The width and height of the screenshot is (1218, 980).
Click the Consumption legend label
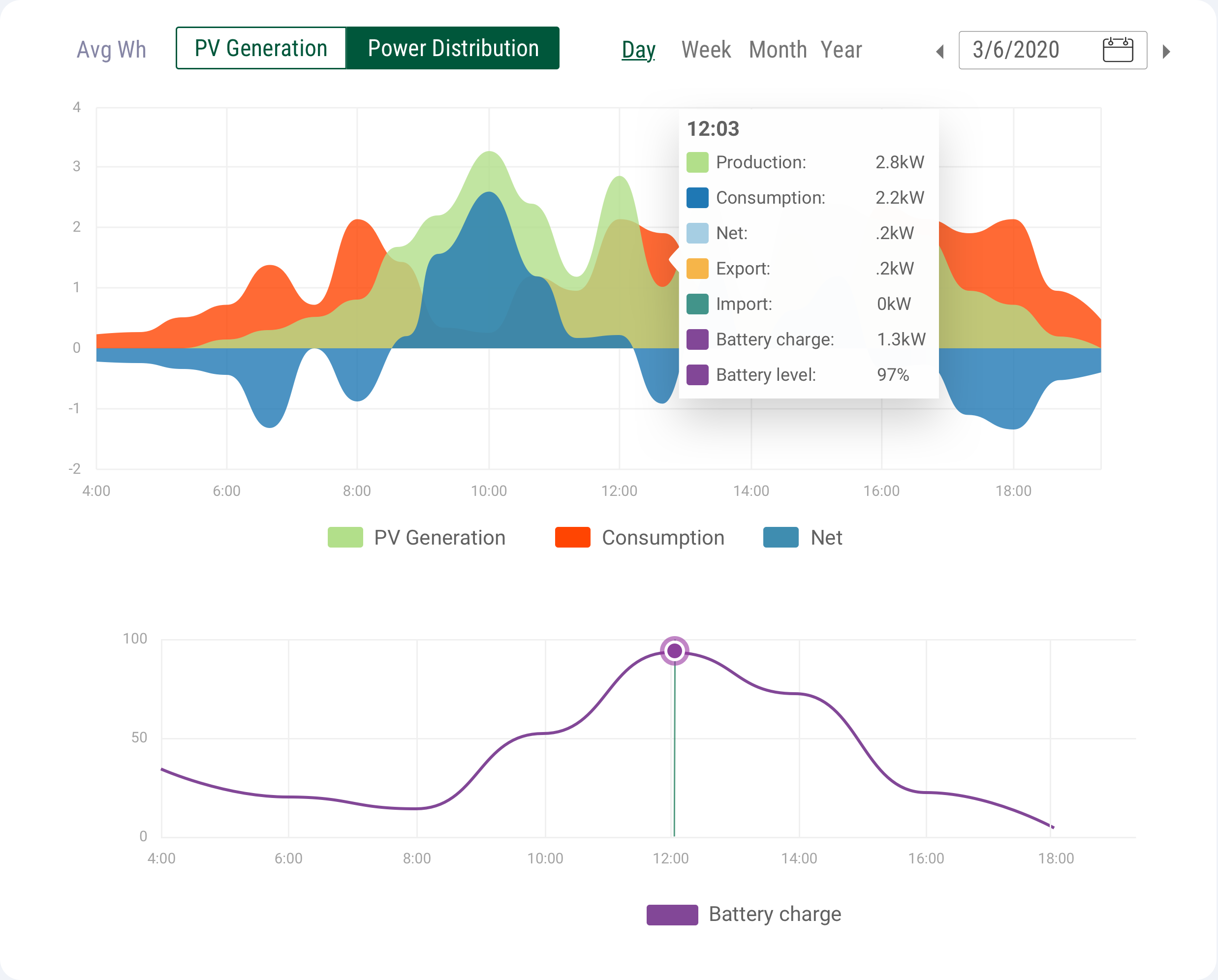click(x=663, y=537)
